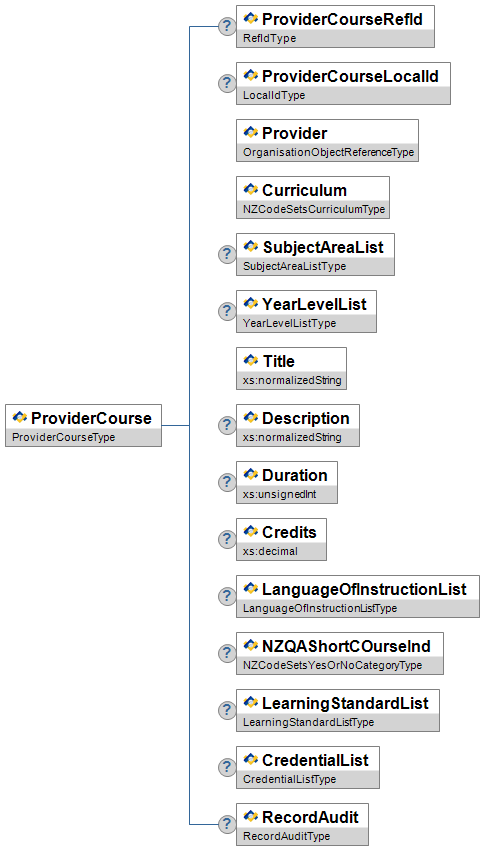Click the element icon inside the ProviderCourse box
Viewport: 502px width, 850px height.
[x=20, y=417]
